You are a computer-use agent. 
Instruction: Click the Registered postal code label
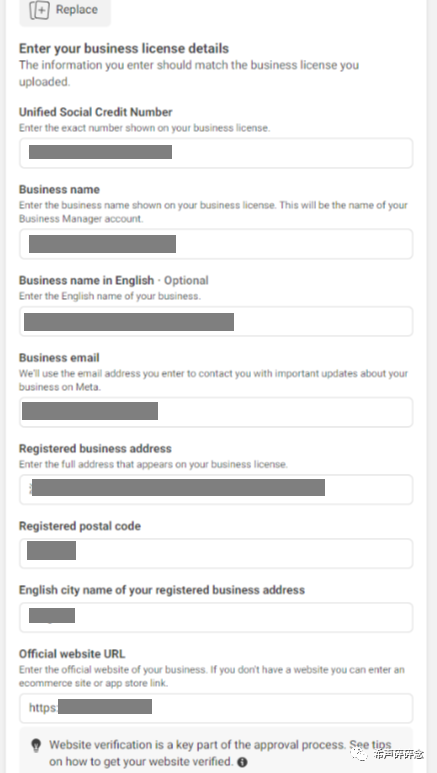pyautogui.click(x=80, y=526)
